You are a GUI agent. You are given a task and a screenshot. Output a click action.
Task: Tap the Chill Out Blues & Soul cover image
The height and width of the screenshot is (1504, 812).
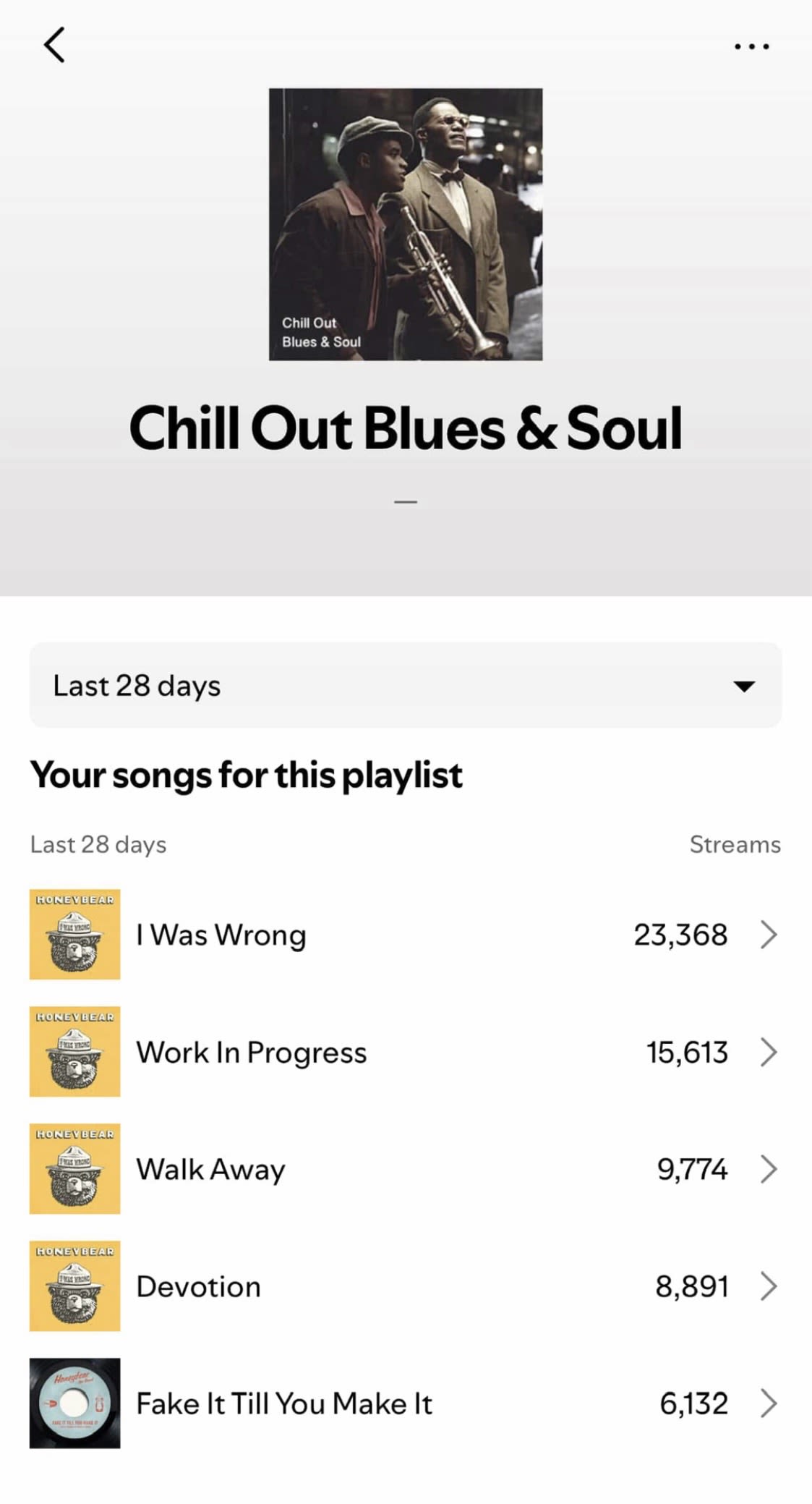[406, 224]
